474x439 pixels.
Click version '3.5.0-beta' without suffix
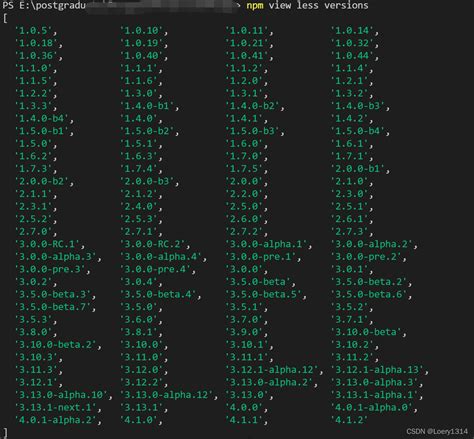[x=258, y=282]
